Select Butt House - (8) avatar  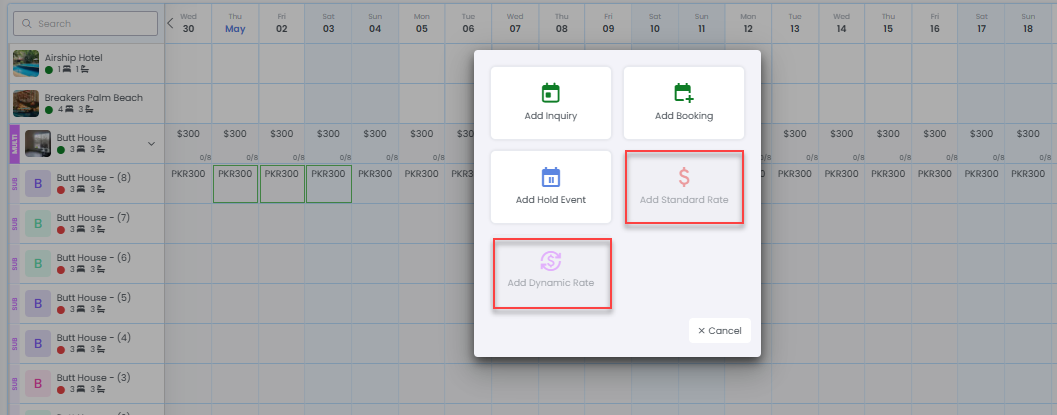pos(38,183)
